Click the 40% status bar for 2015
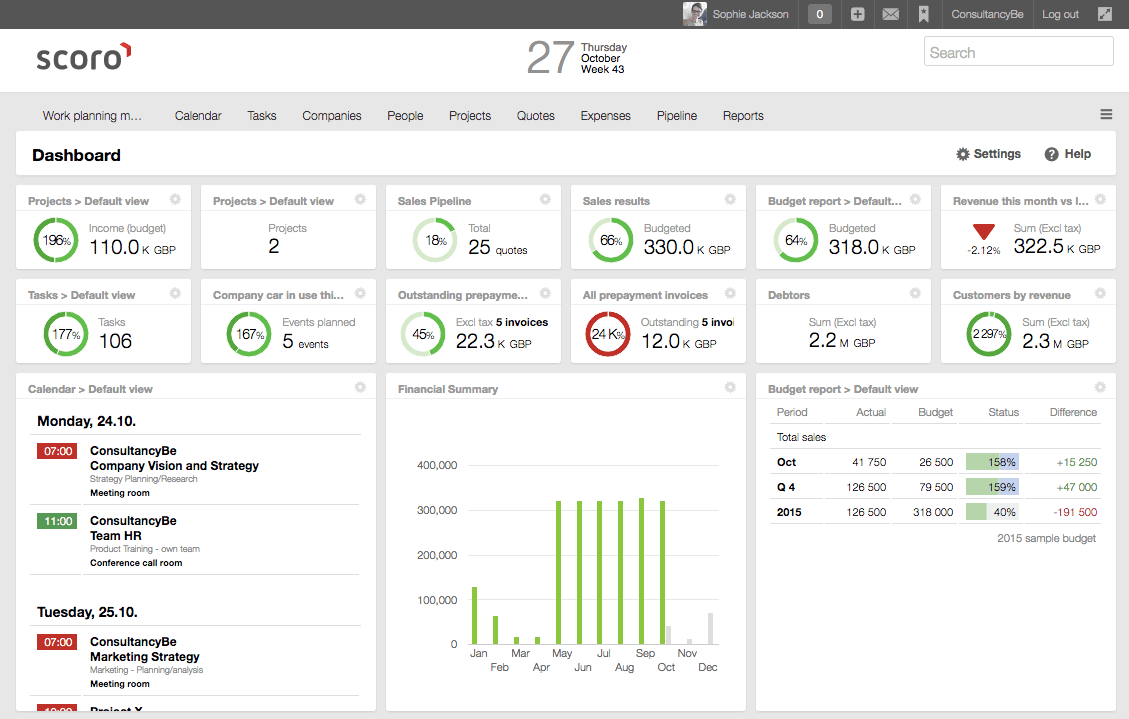This screenshot has width=1129, height=719. (x=992, y=512)
